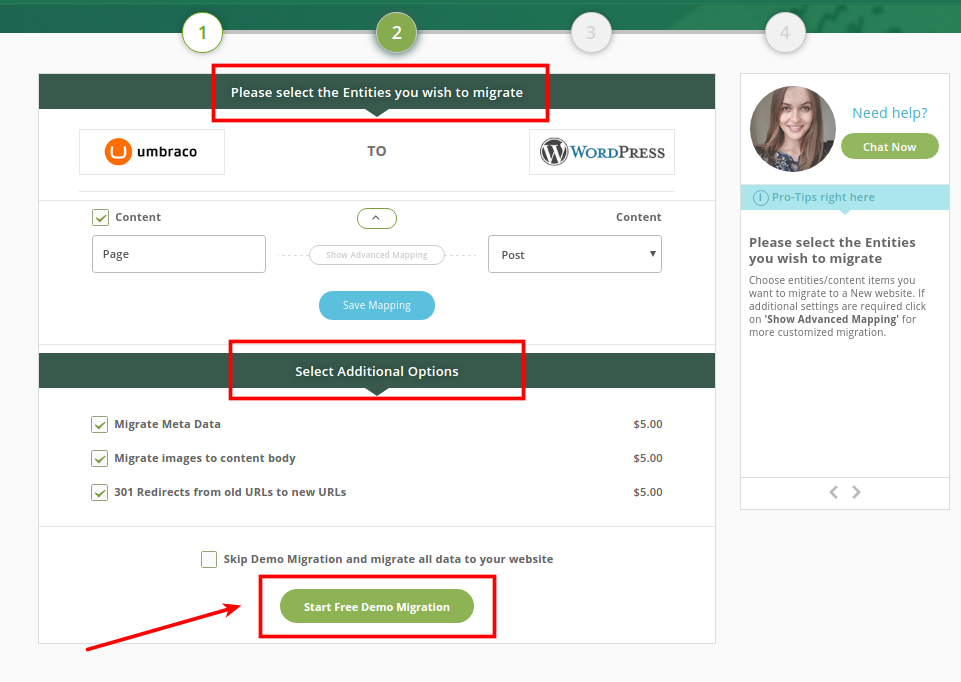Click the Save Mapping button

[x=377, y=305]
